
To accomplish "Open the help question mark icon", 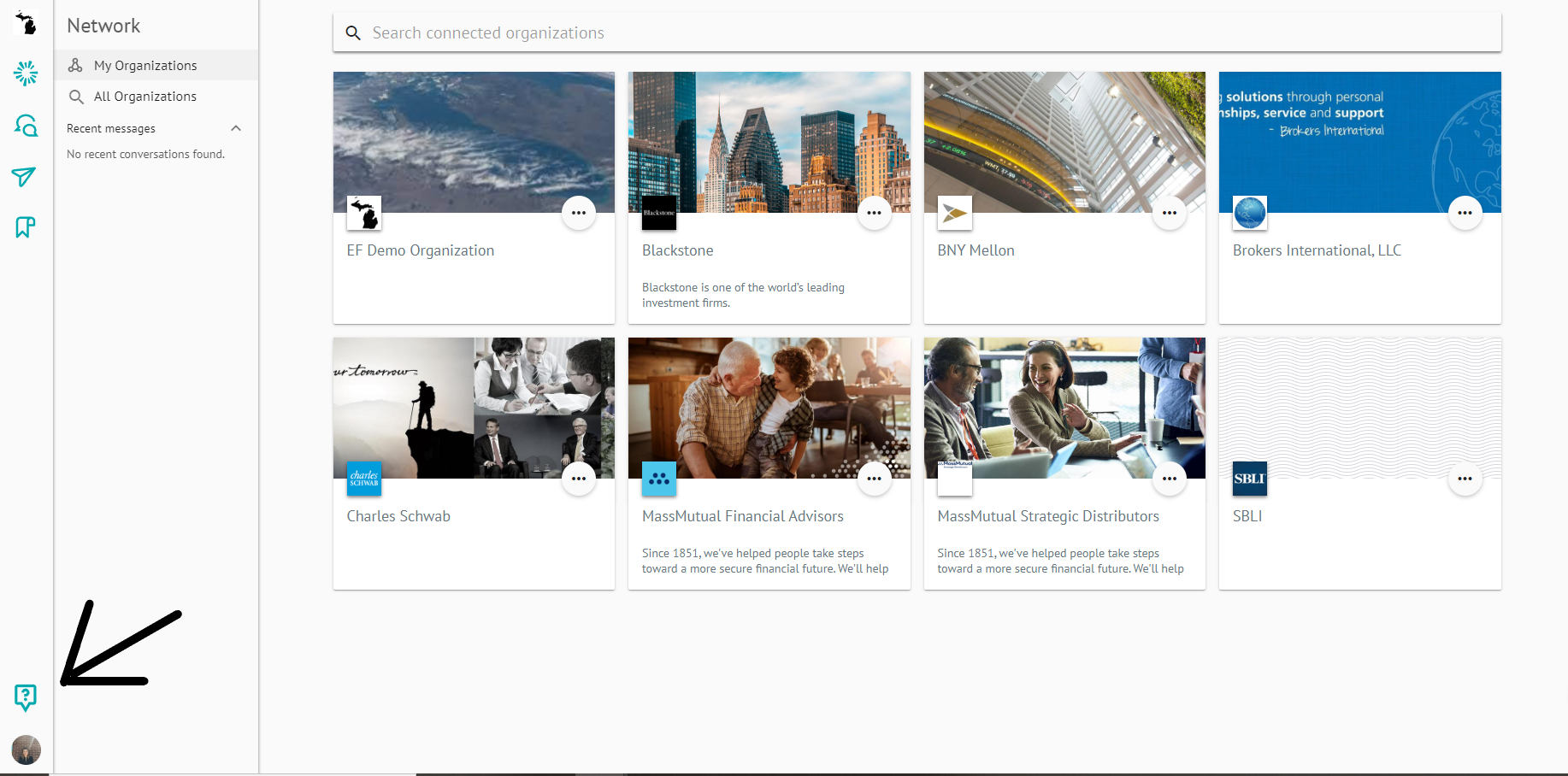I will pyautogui.click(x=26, y=697).
